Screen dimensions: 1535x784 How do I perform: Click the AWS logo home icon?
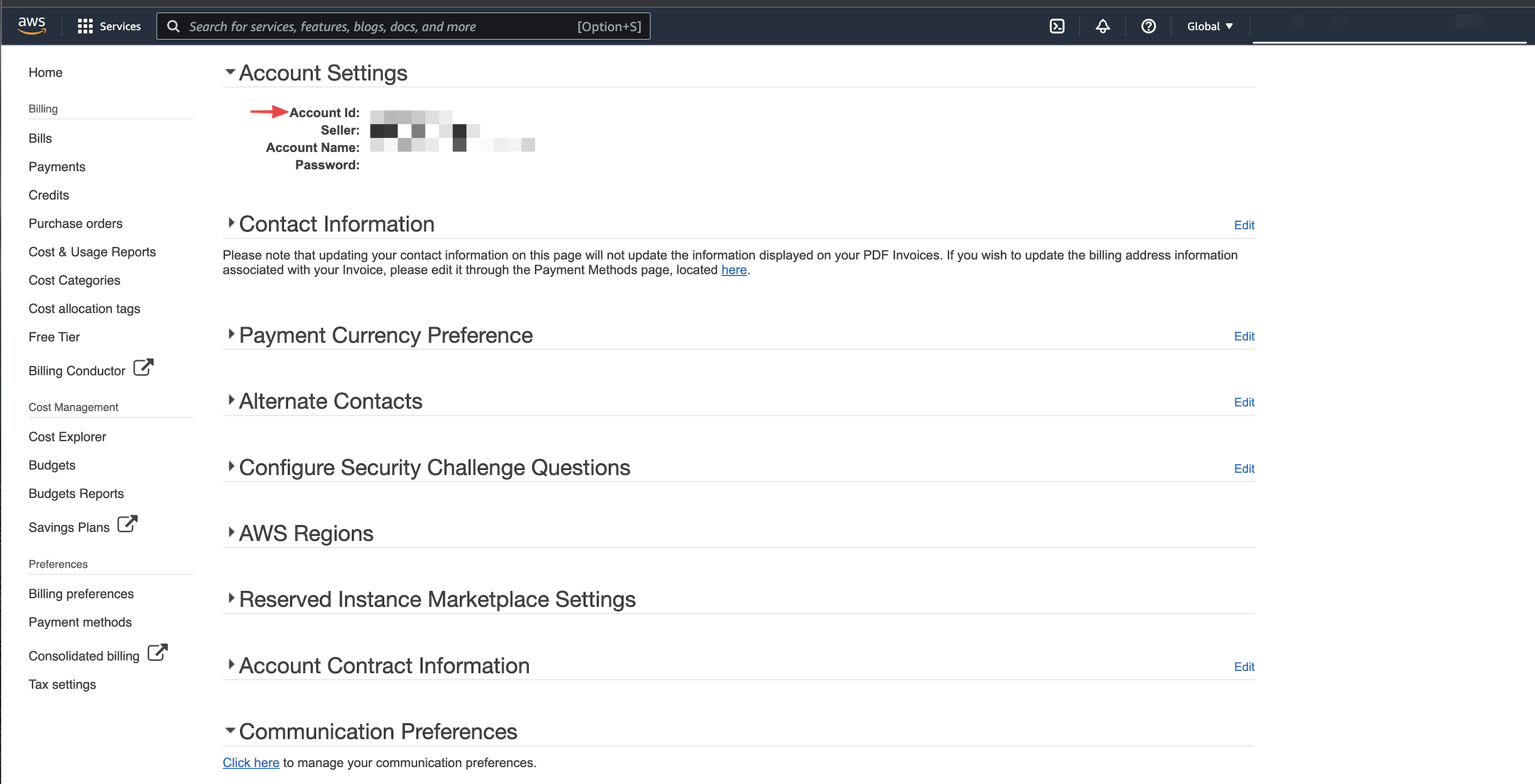(x=31, y=26)
